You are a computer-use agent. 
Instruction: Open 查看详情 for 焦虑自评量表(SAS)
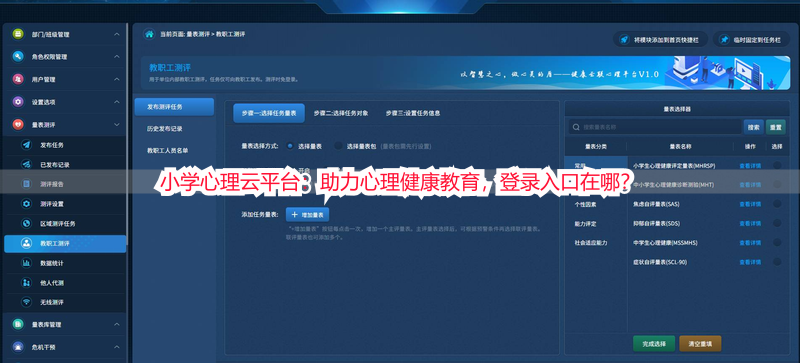tap(750, 204)
